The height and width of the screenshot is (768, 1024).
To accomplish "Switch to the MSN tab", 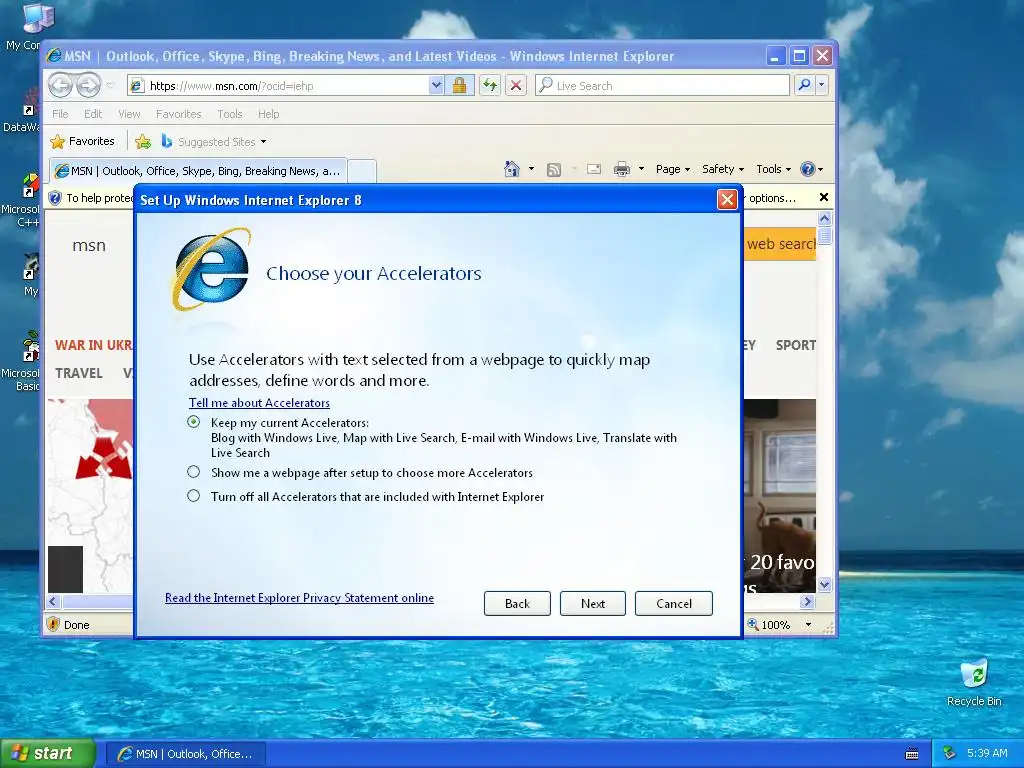I will [198, 171].
